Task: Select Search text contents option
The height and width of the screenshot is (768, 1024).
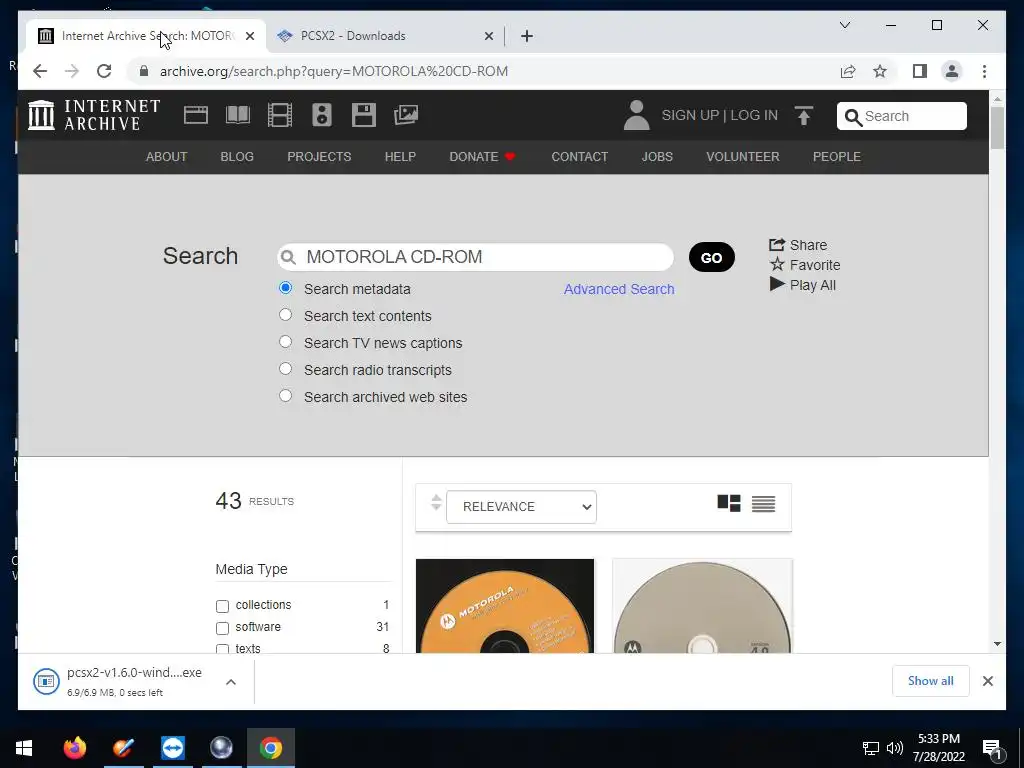Action: click(x=285, y=315)
